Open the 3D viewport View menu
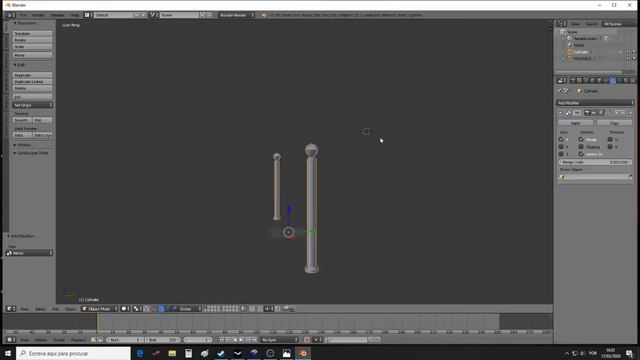The height and width of the screenshot is (360, 640). 24,309
